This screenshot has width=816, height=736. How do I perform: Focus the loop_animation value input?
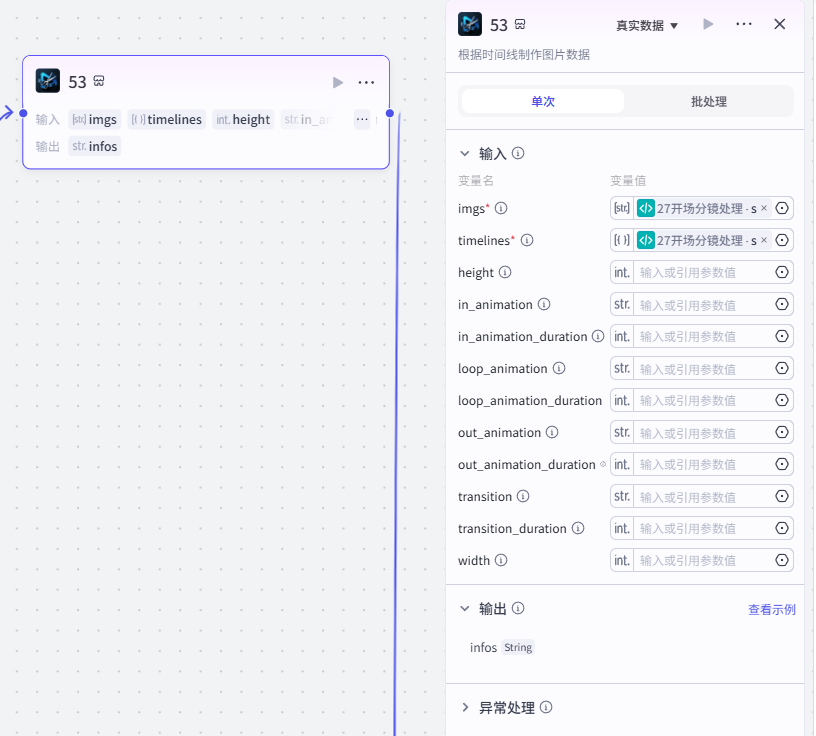(703, 368)
